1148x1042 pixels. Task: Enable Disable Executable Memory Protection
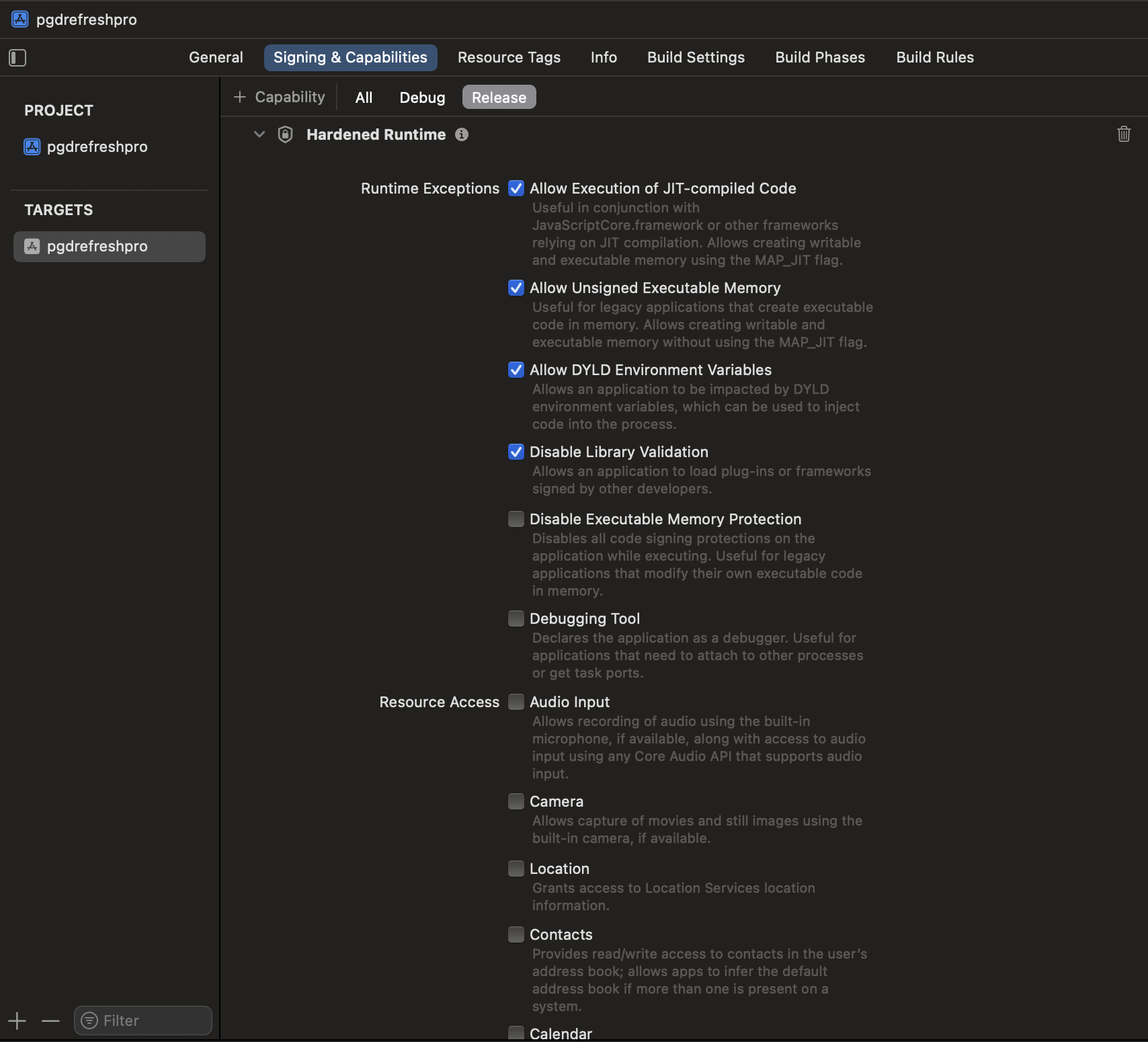pyautogui.click(x=516, y=519)
